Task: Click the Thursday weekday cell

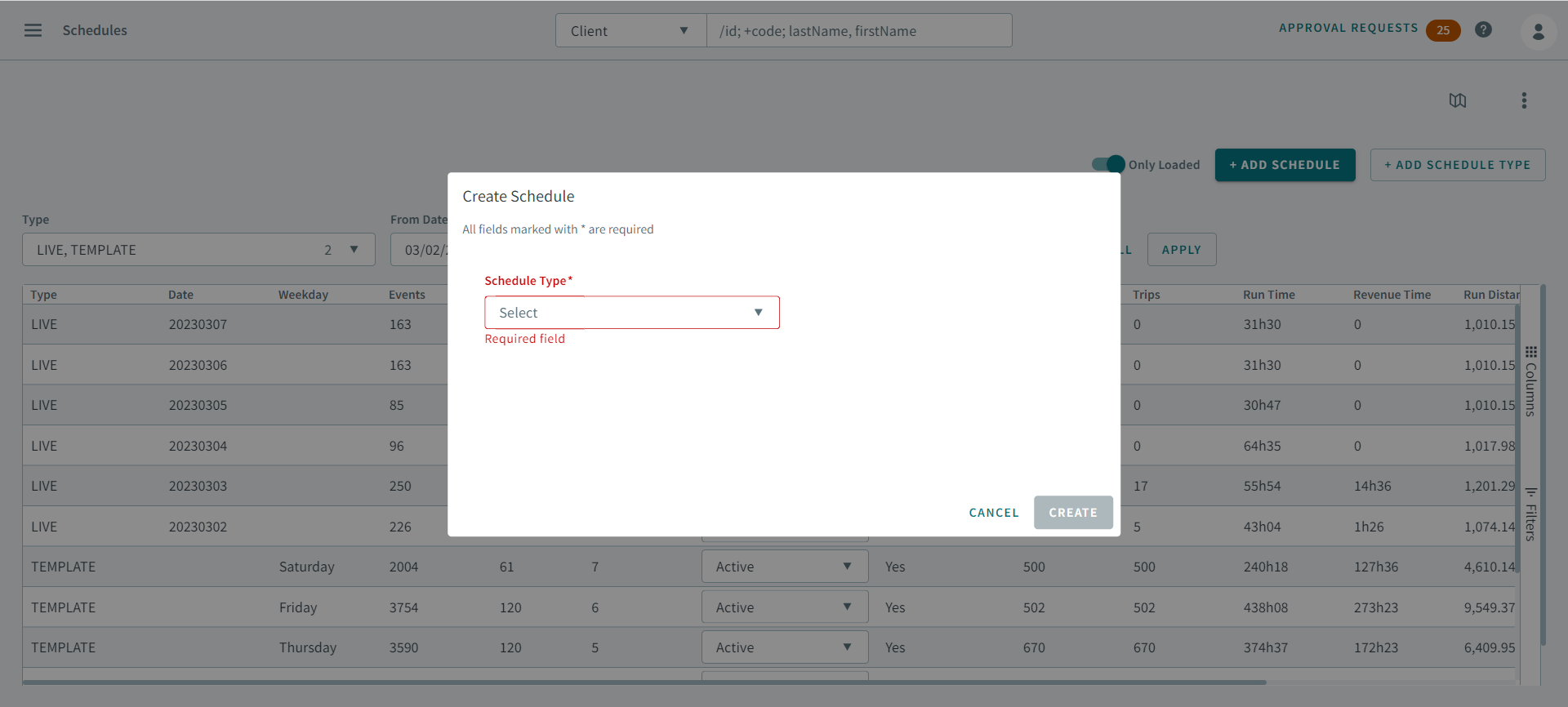Action: click(x=308, y=647)
